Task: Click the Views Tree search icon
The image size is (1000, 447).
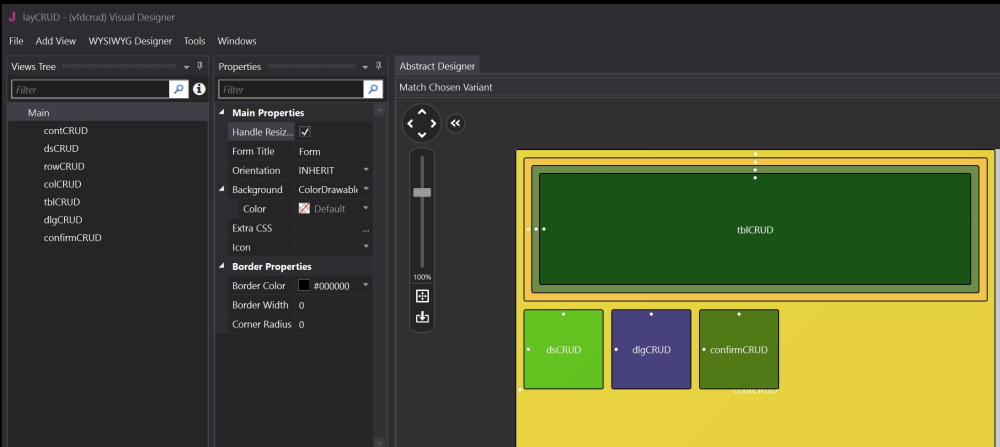Action: point(179,89)
